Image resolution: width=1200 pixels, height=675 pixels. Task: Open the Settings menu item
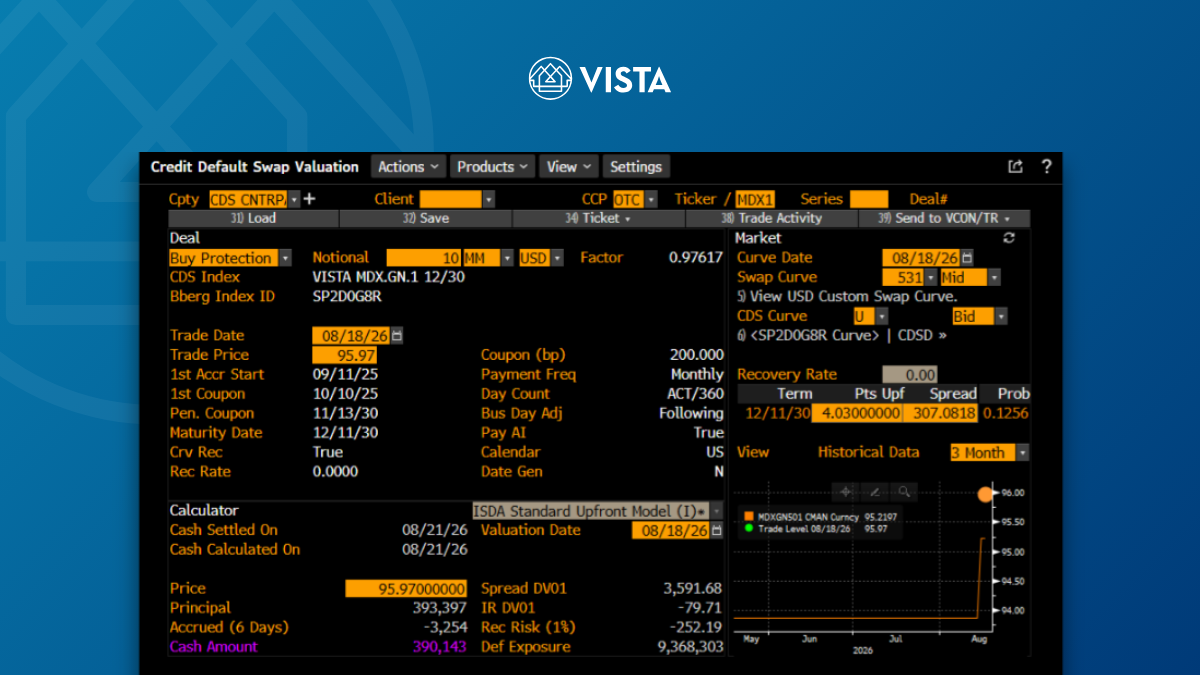[x=636, y=167]
